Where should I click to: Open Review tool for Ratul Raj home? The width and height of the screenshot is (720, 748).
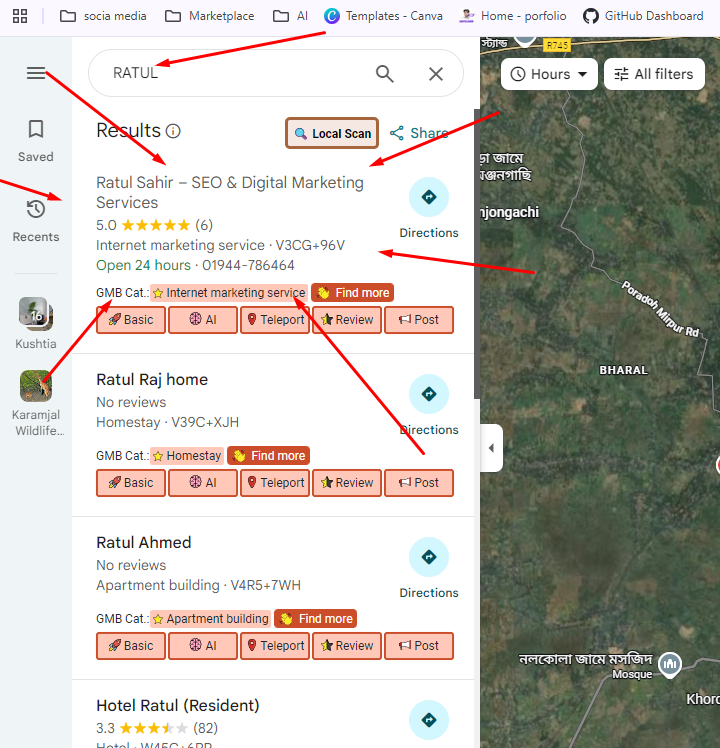347,483
